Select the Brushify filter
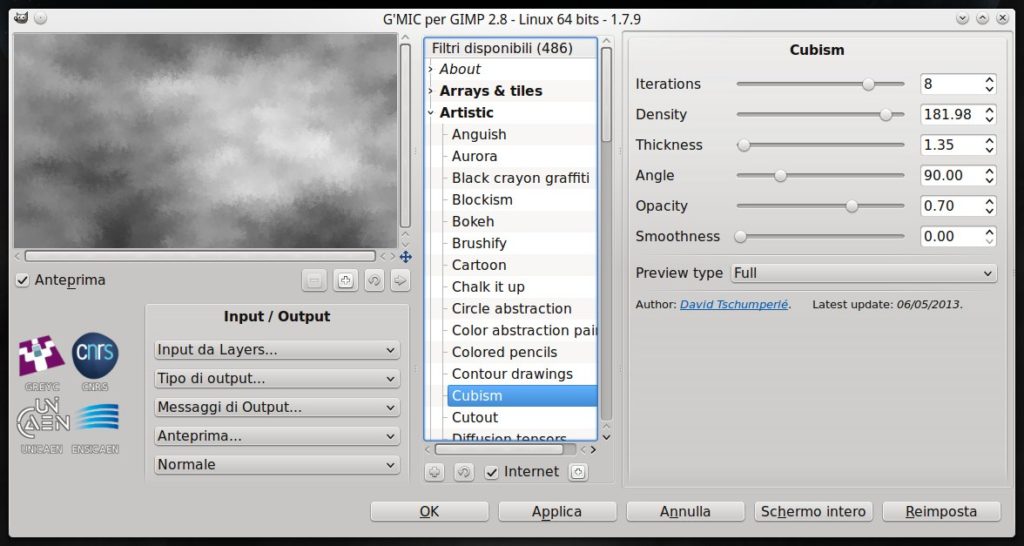 click(479, 243)
